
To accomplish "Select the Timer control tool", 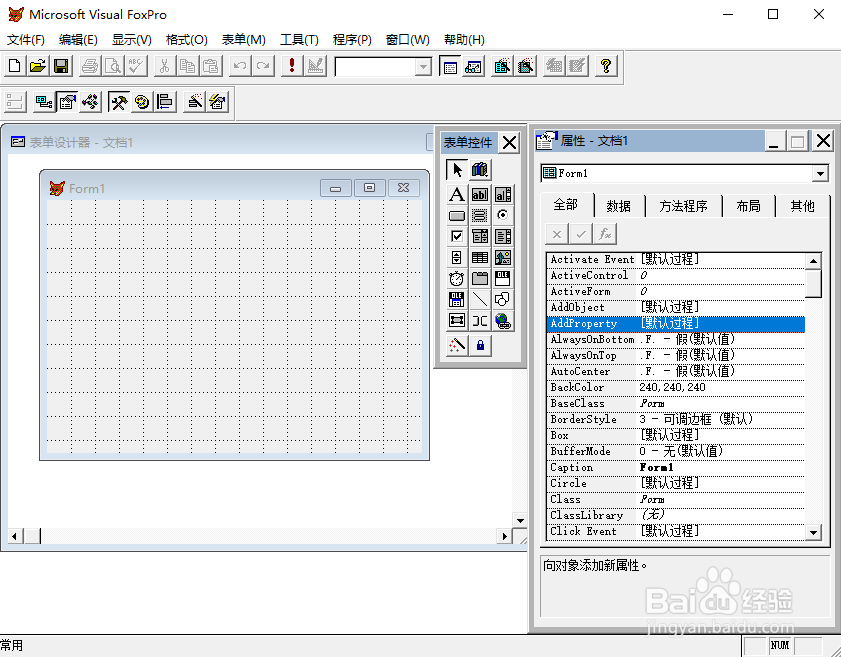I will coord(456,278).
